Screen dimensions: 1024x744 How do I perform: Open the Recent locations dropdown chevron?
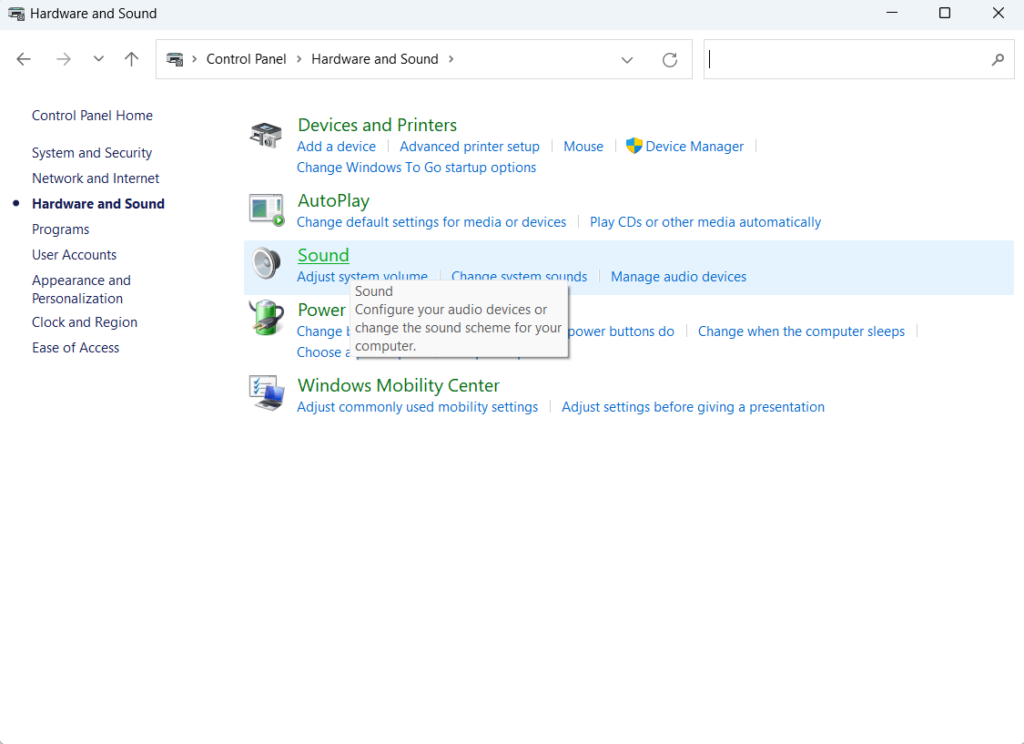click(x=98, y=59)
